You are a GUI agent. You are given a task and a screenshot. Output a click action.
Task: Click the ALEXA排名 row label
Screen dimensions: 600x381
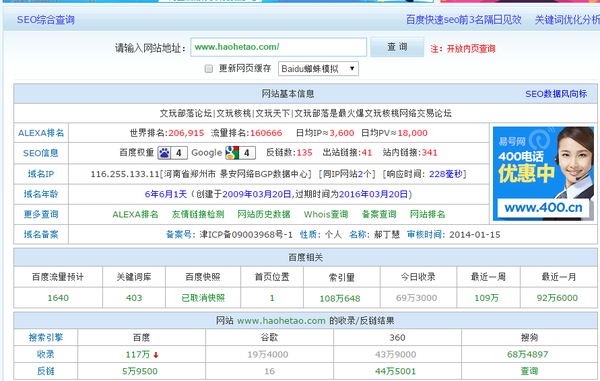41,133
